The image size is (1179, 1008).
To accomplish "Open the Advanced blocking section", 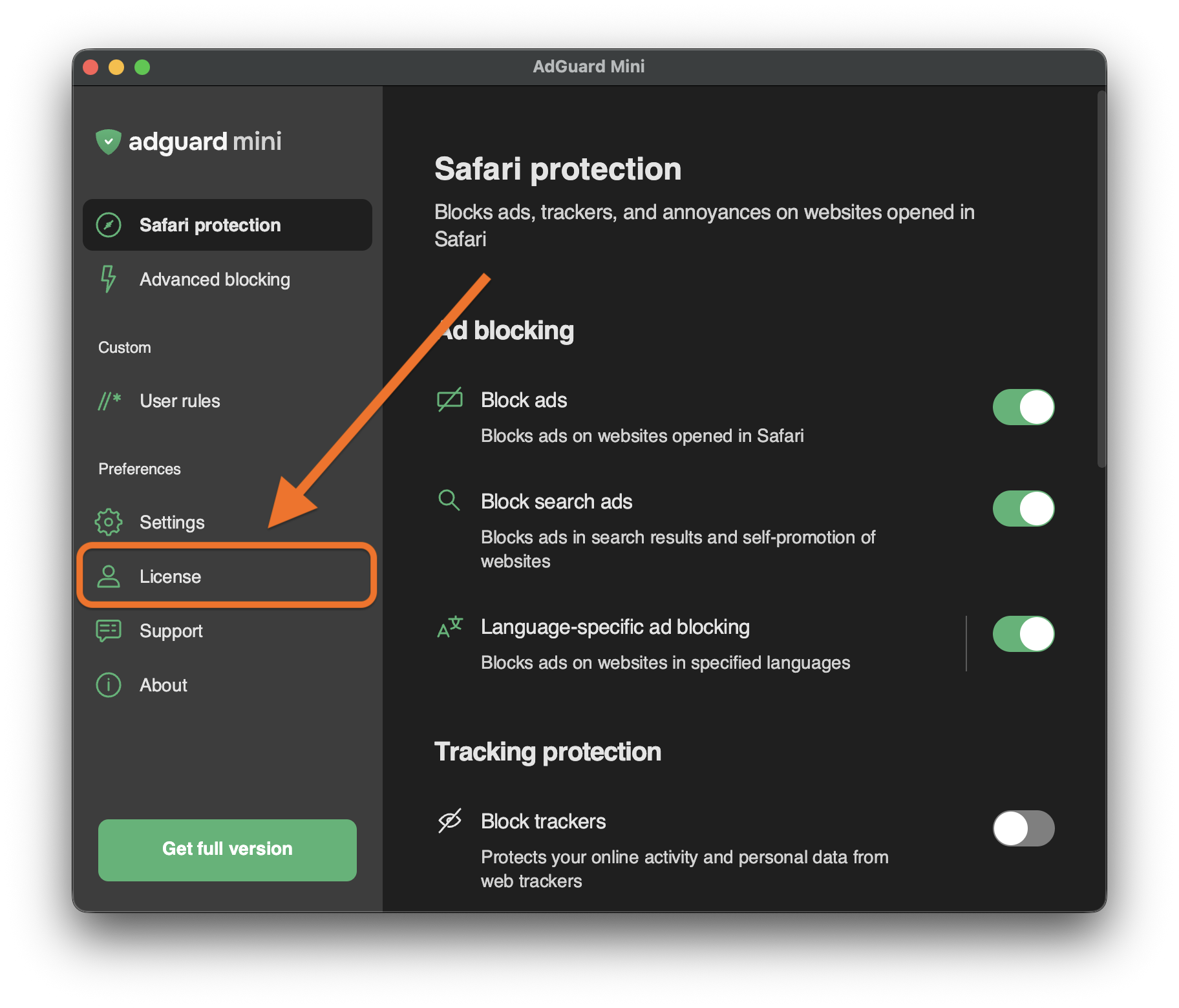I will point(215,279).
